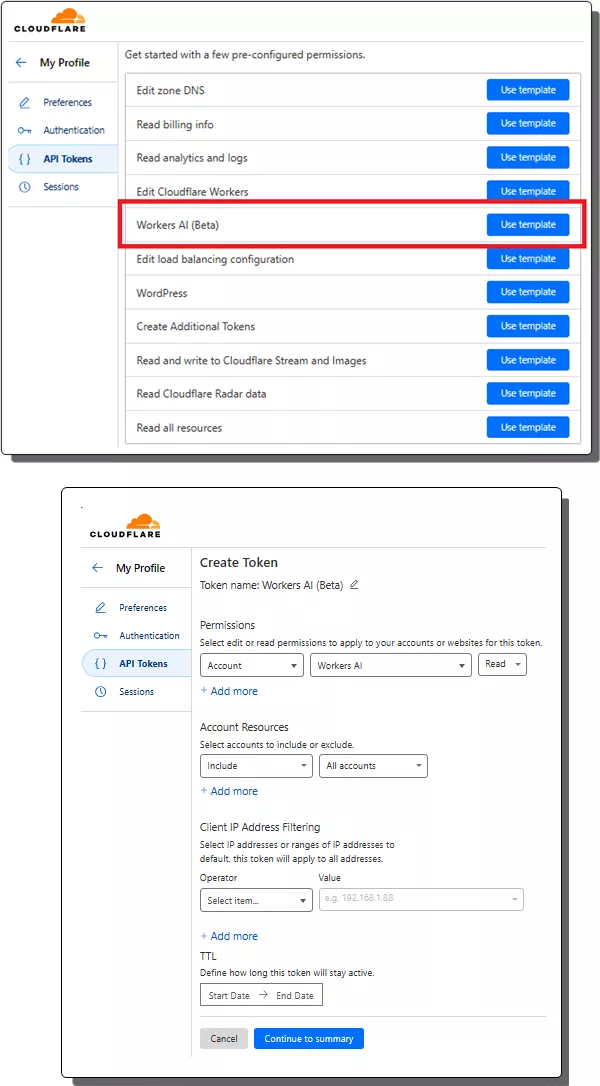This screenshot has height=1086, width=600.
Task: Use the Create Additional Tokens template
Action: tap(528, 326)
